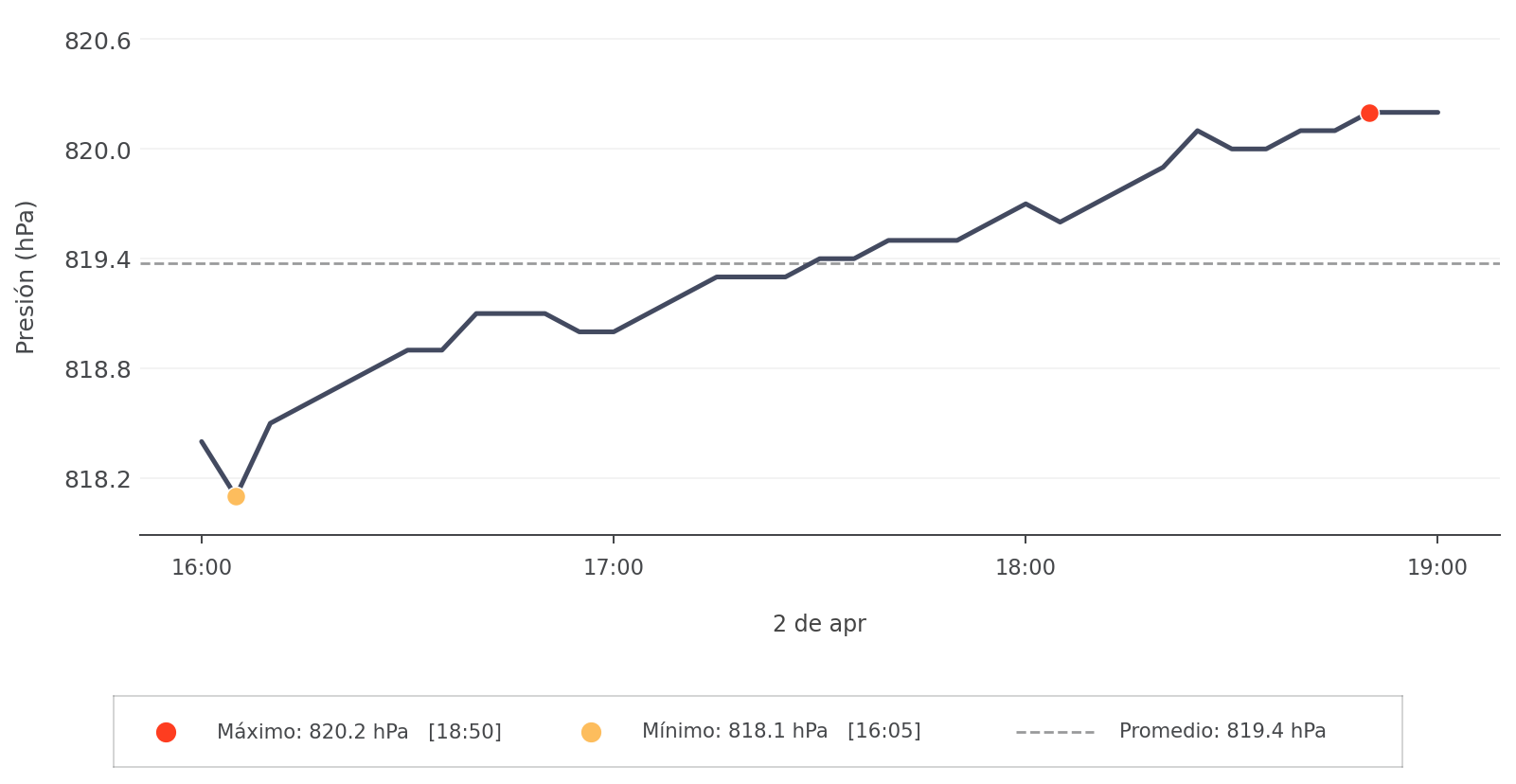The image size is (1516, 784).
Task: Click the "2 de apr" date label
Action: 819,624
